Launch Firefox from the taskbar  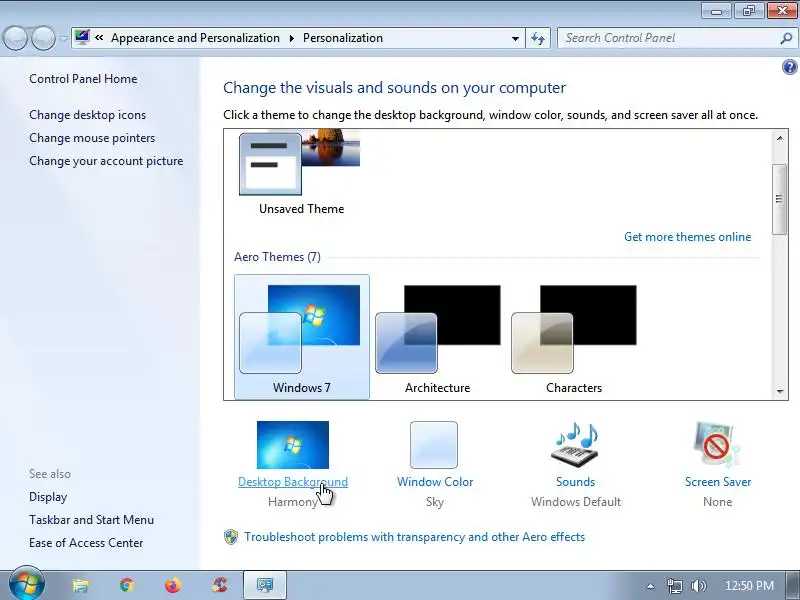tap(173, 585)
